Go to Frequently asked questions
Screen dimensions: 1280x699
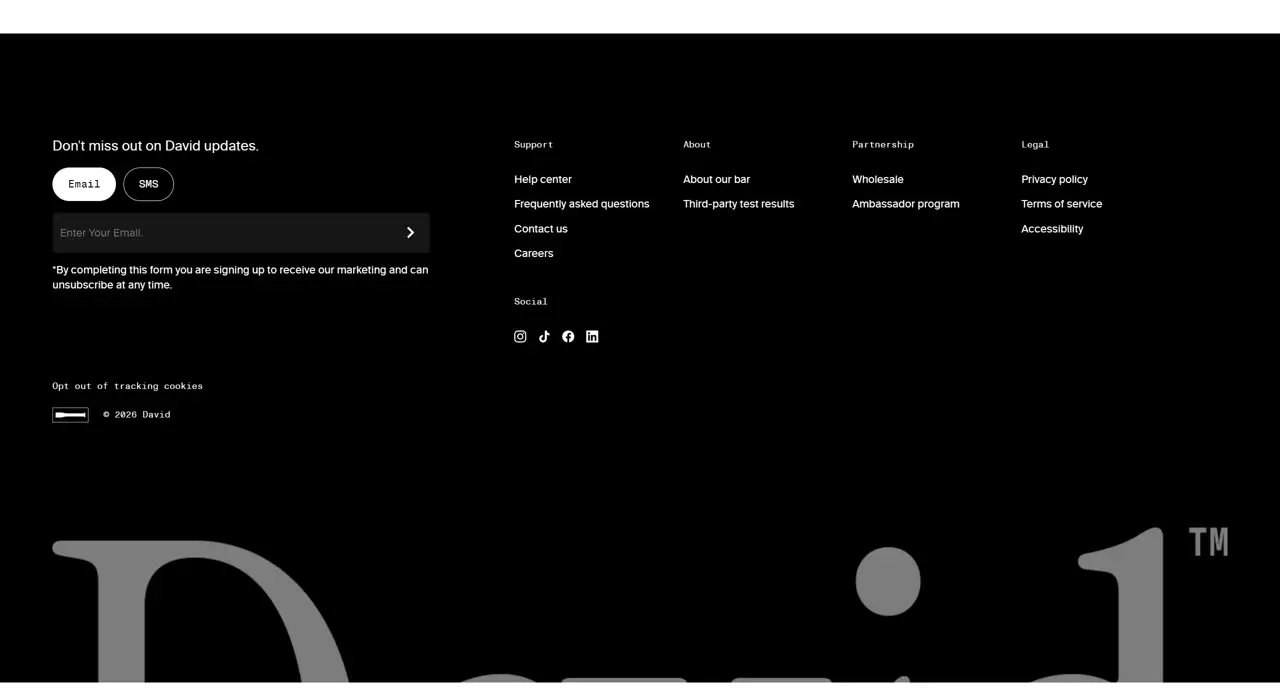pyautogui.click(x=581, y=204)
